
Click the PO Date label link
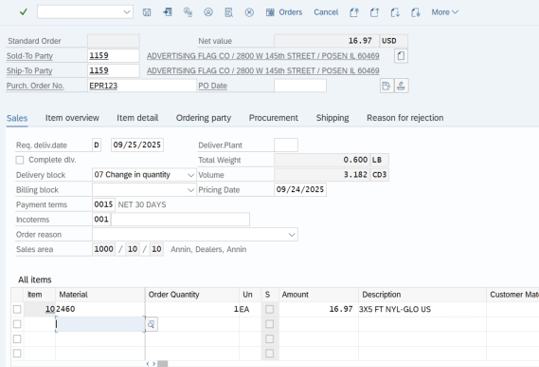(213, 86)
